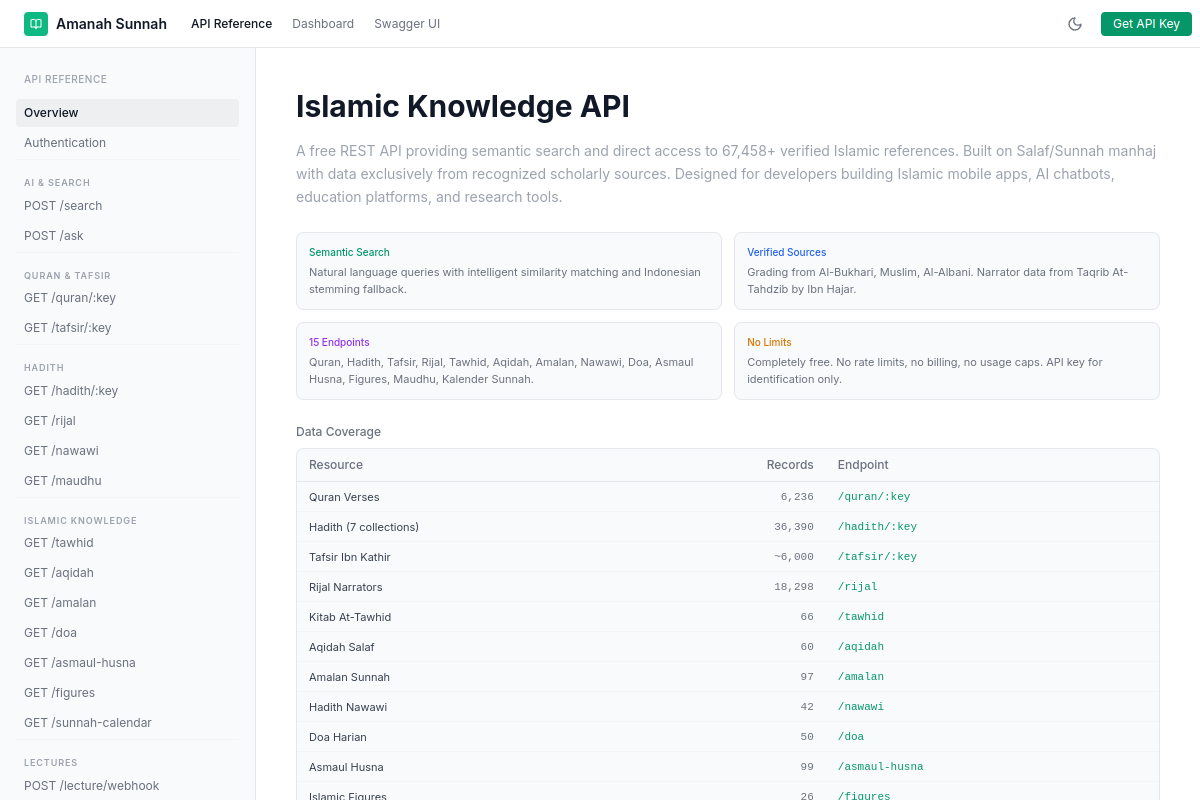Click the /asmaul-husna endpoint in the table
The width and height of the screenshot is (1200, 800).
click(880, 767)
